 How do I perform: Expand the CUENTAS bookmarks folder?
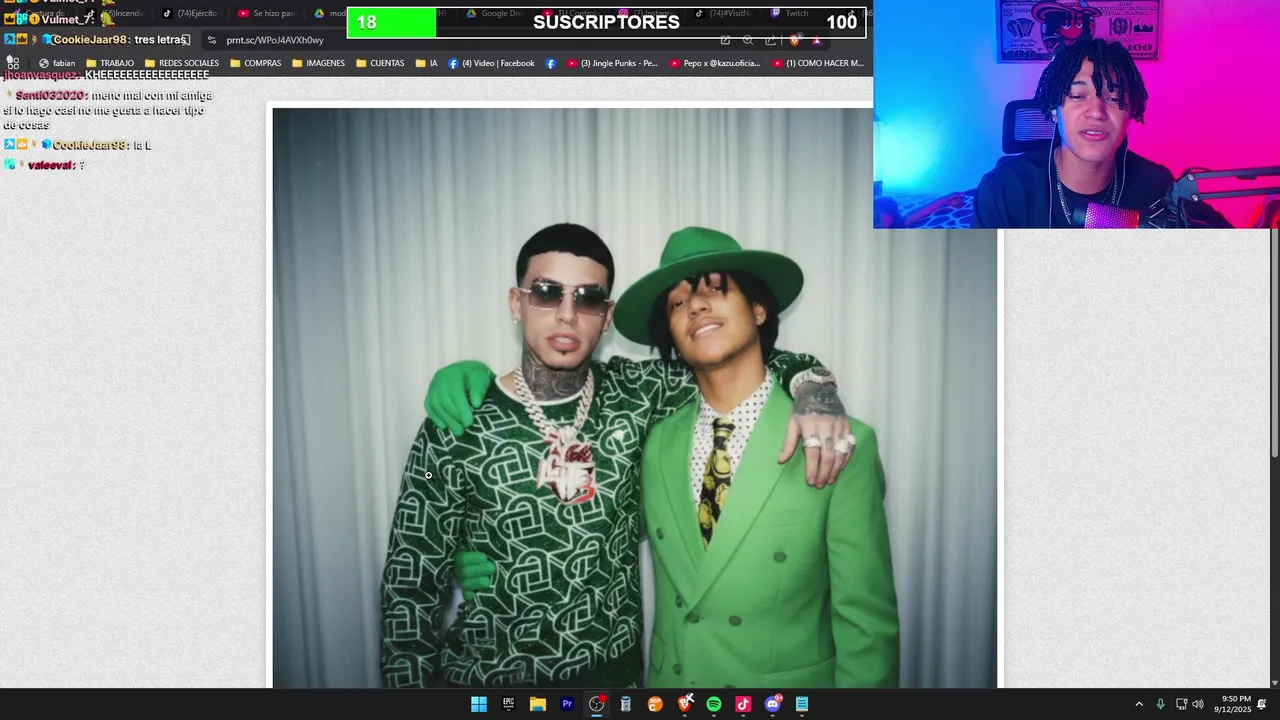(380, 63)
